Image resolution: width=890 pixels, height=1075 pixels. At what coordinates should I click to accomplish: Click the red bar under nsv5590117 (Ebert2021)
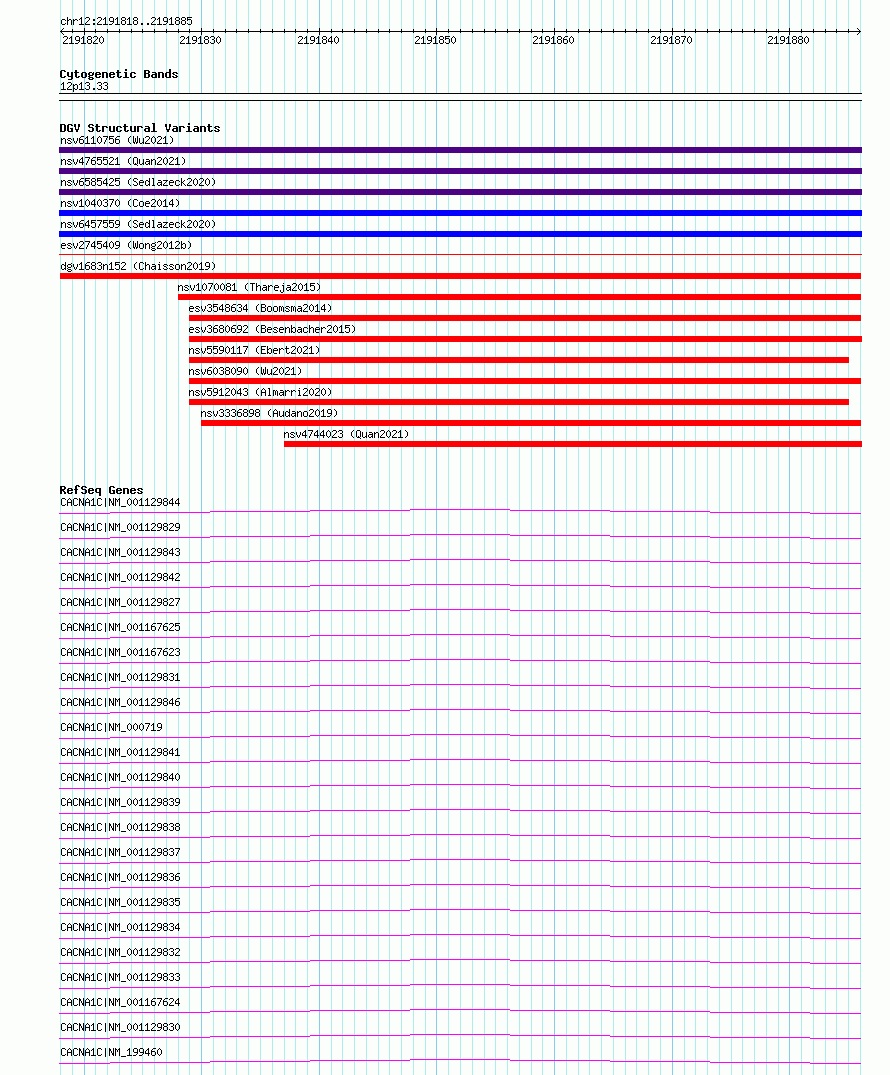[518, 360]
